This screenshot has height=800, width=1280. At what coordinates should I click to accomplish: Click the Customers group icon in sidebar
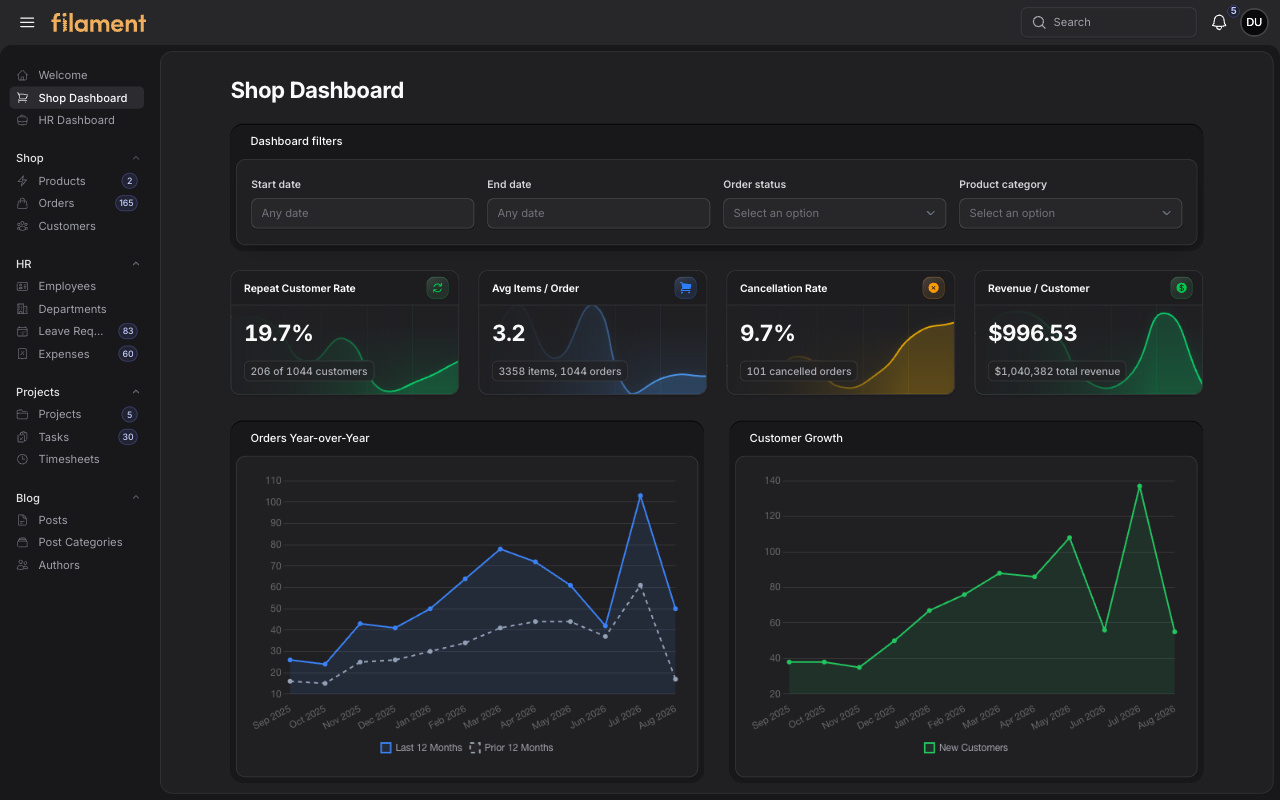pyautogui.click(x=23, y=226)
